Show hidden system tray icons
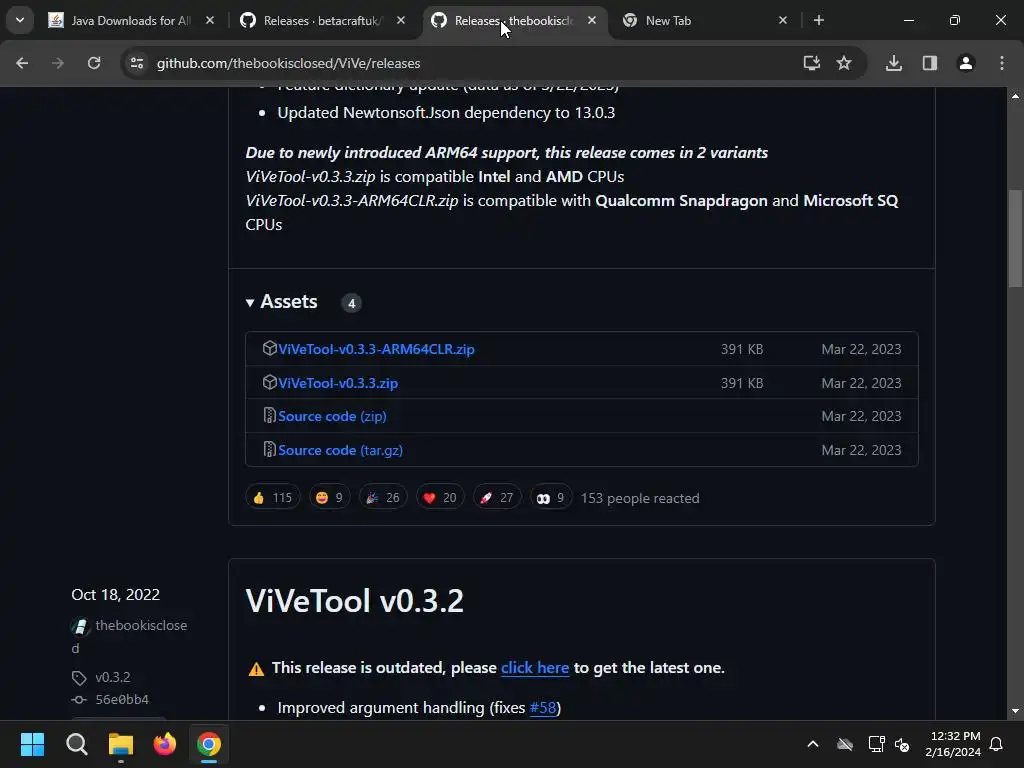This screenshot has height=768, width=1024. (813, 744)
